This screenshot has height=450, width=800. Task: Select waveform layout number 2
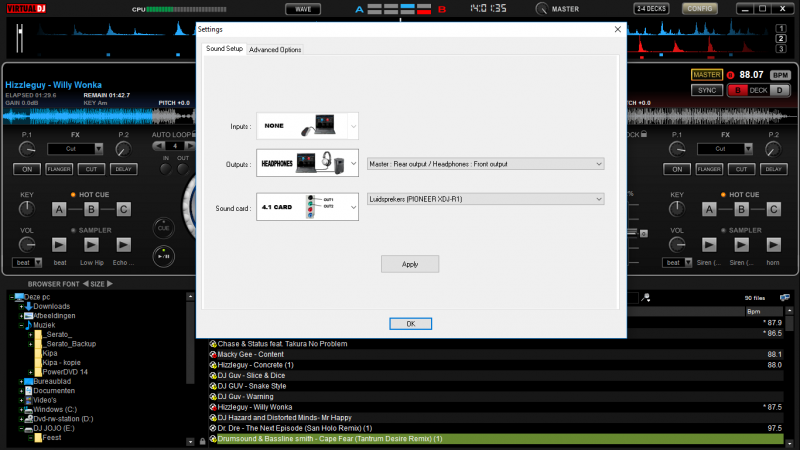[x=781, y=38]
